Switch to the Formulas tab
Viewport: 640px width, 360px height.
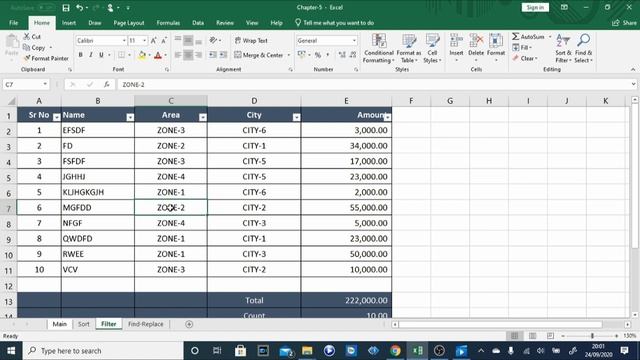coord(168,23)
